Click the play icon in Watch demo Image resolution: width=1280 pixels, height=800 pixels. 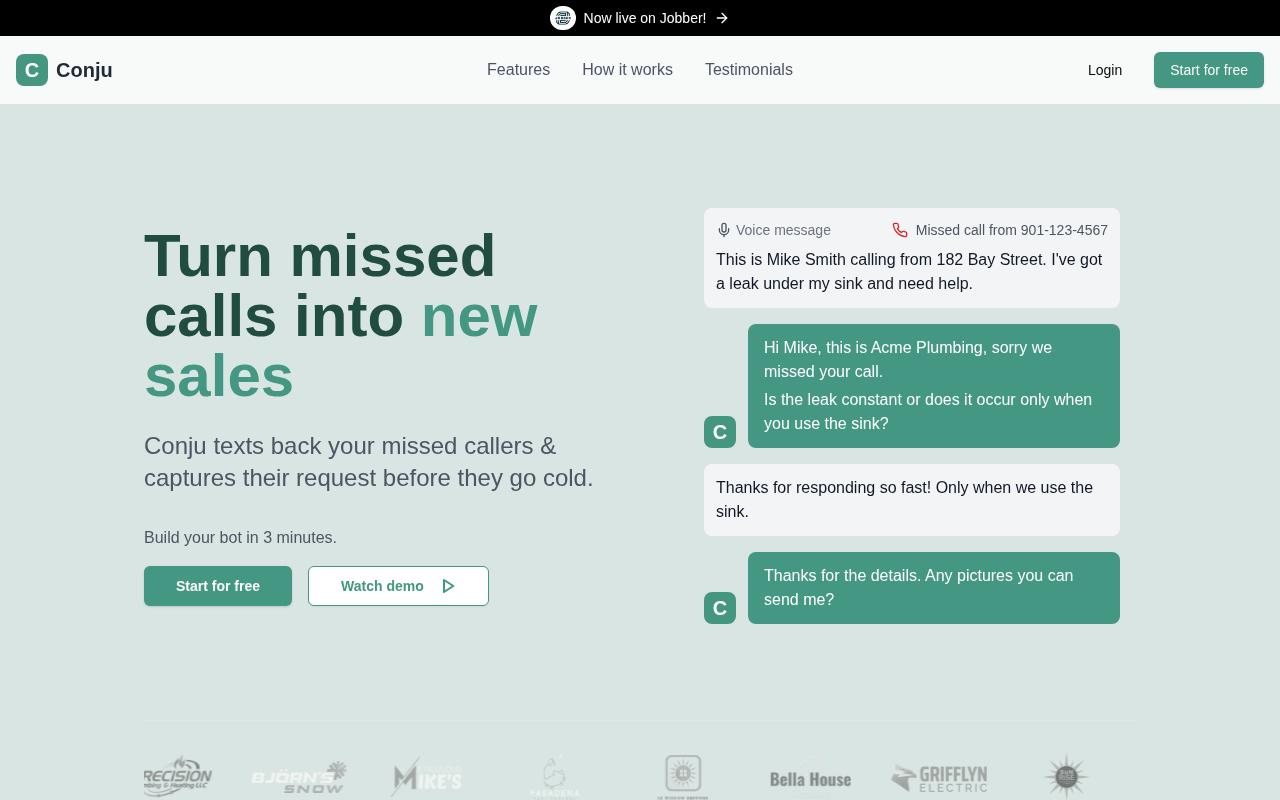[448, 586]
